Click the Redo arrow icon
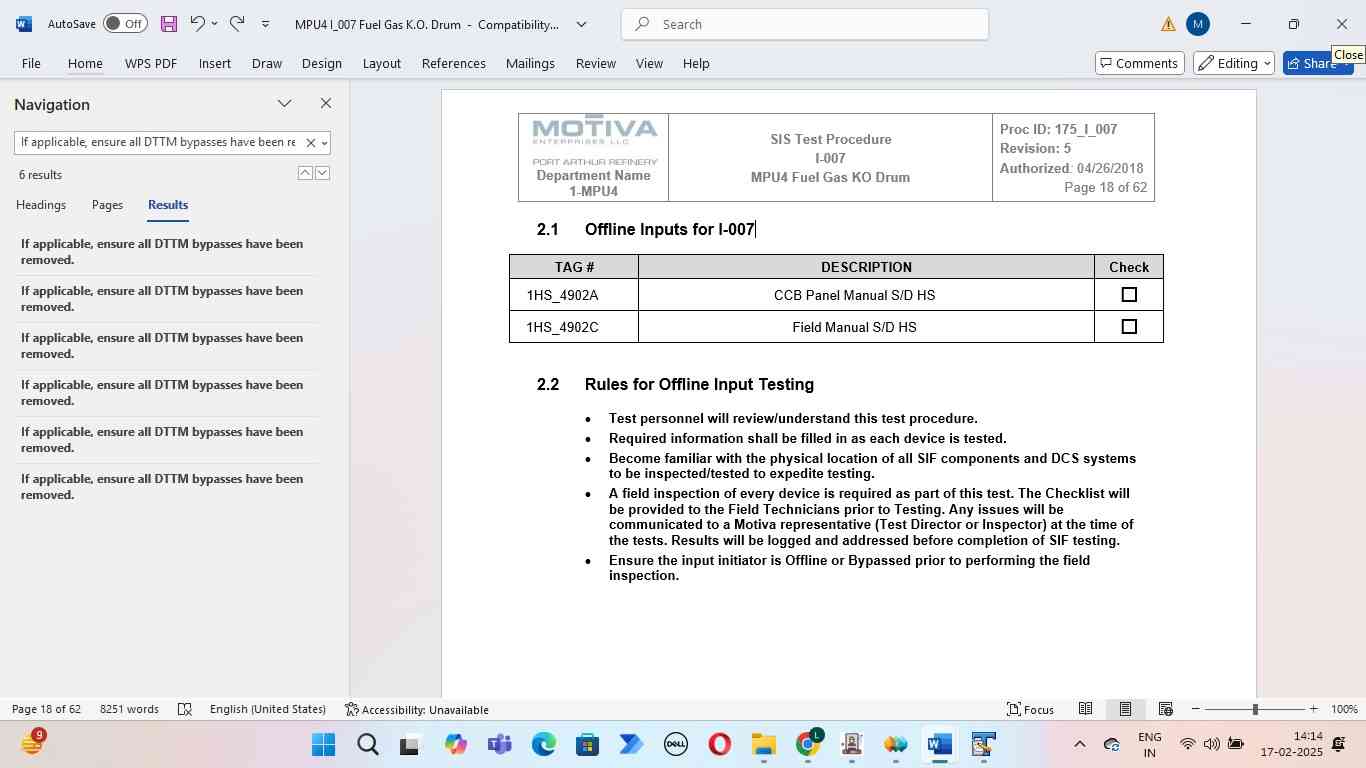Viewport: 1366px width, 768px height. point(237,23)
